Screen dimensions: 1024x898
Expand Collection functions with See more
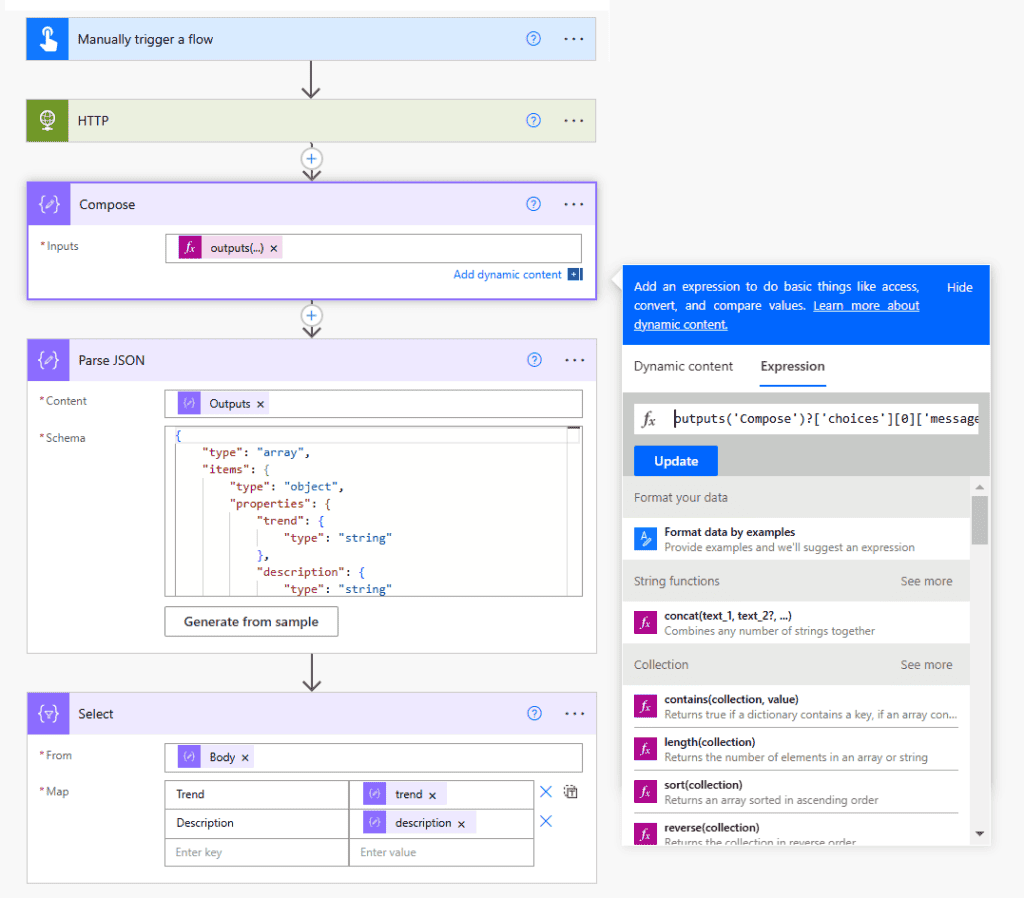[925, 665]
